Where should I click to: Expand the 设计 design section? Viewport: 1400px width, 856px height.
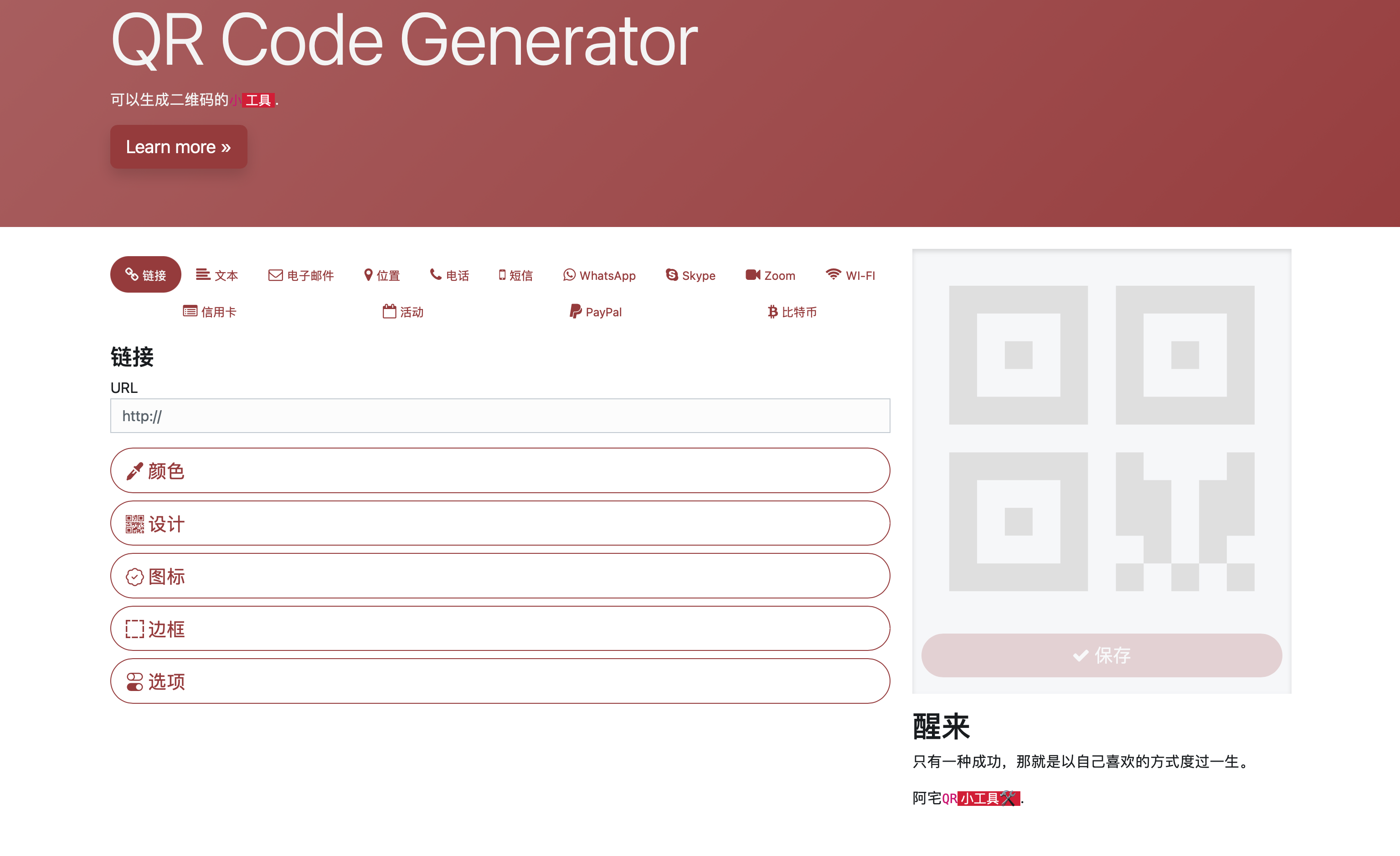(x=500, y=523)
